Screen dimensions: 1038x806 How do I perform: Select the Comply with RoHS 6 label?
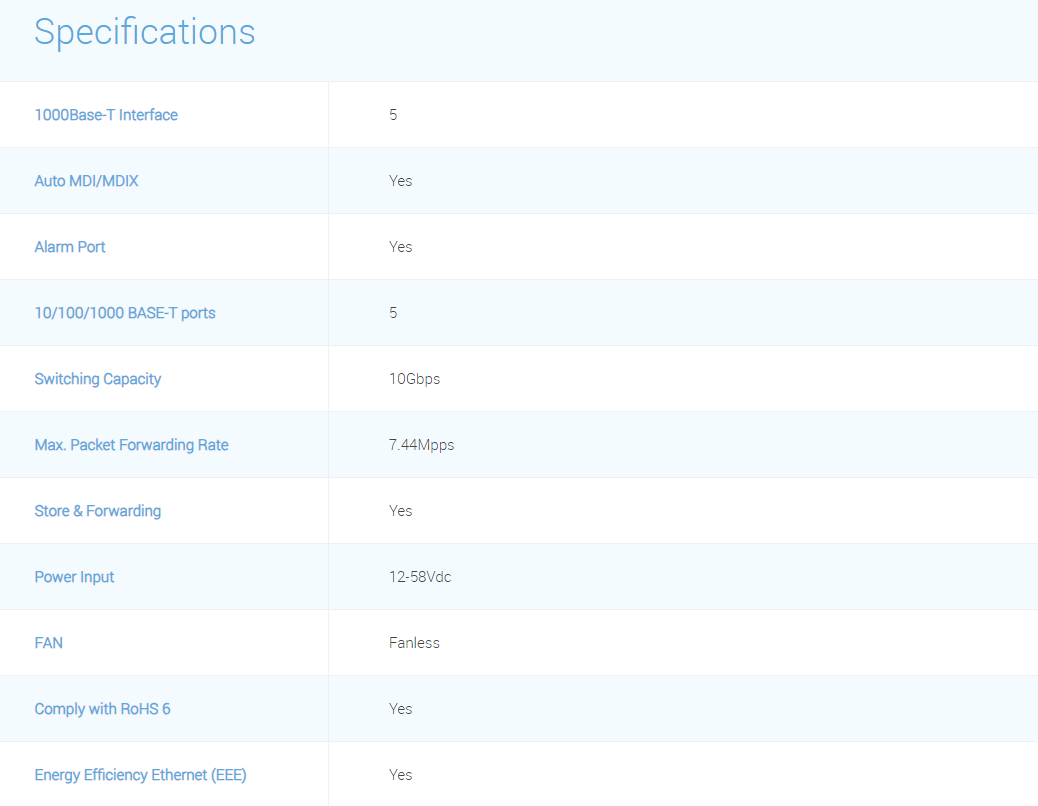tap(102, 709)
